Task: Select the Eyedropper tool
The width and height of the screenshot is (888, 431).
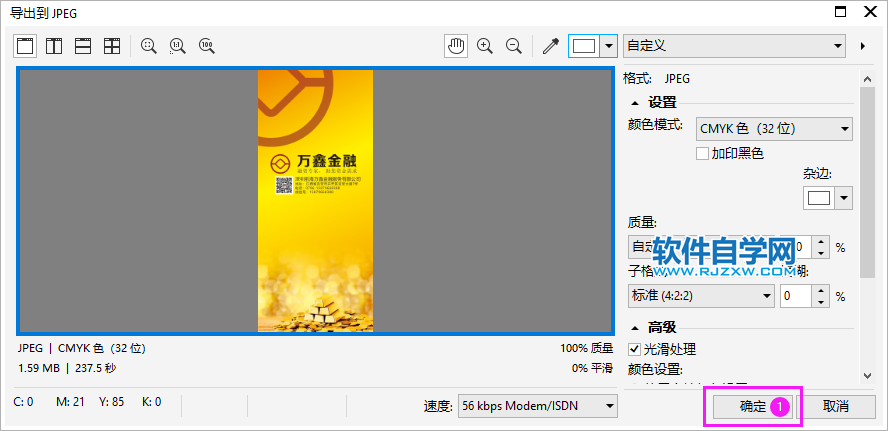Action: coord(550,46)
